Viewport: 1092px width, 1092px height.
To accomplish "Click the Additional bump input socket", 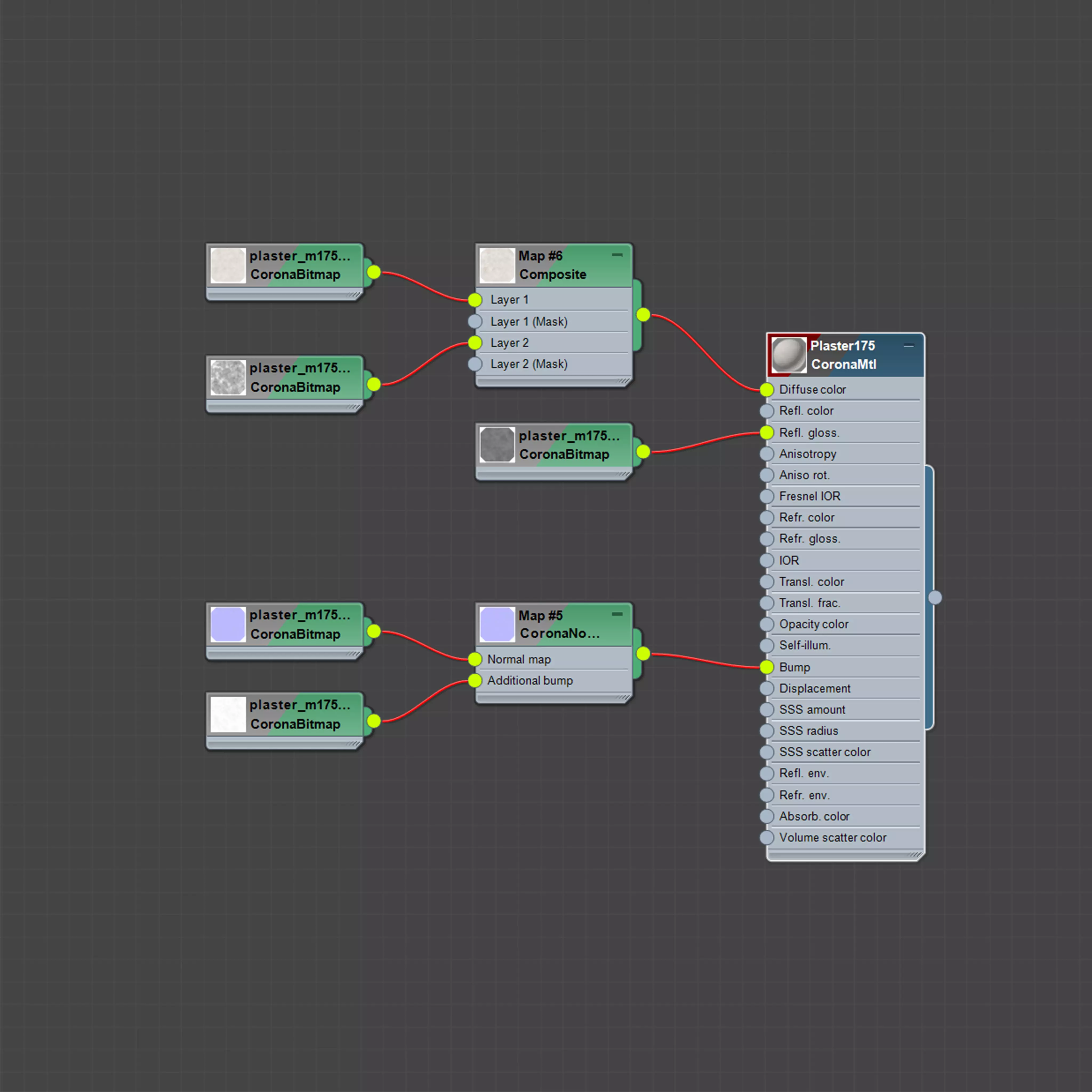I will [x=475, y=681].
